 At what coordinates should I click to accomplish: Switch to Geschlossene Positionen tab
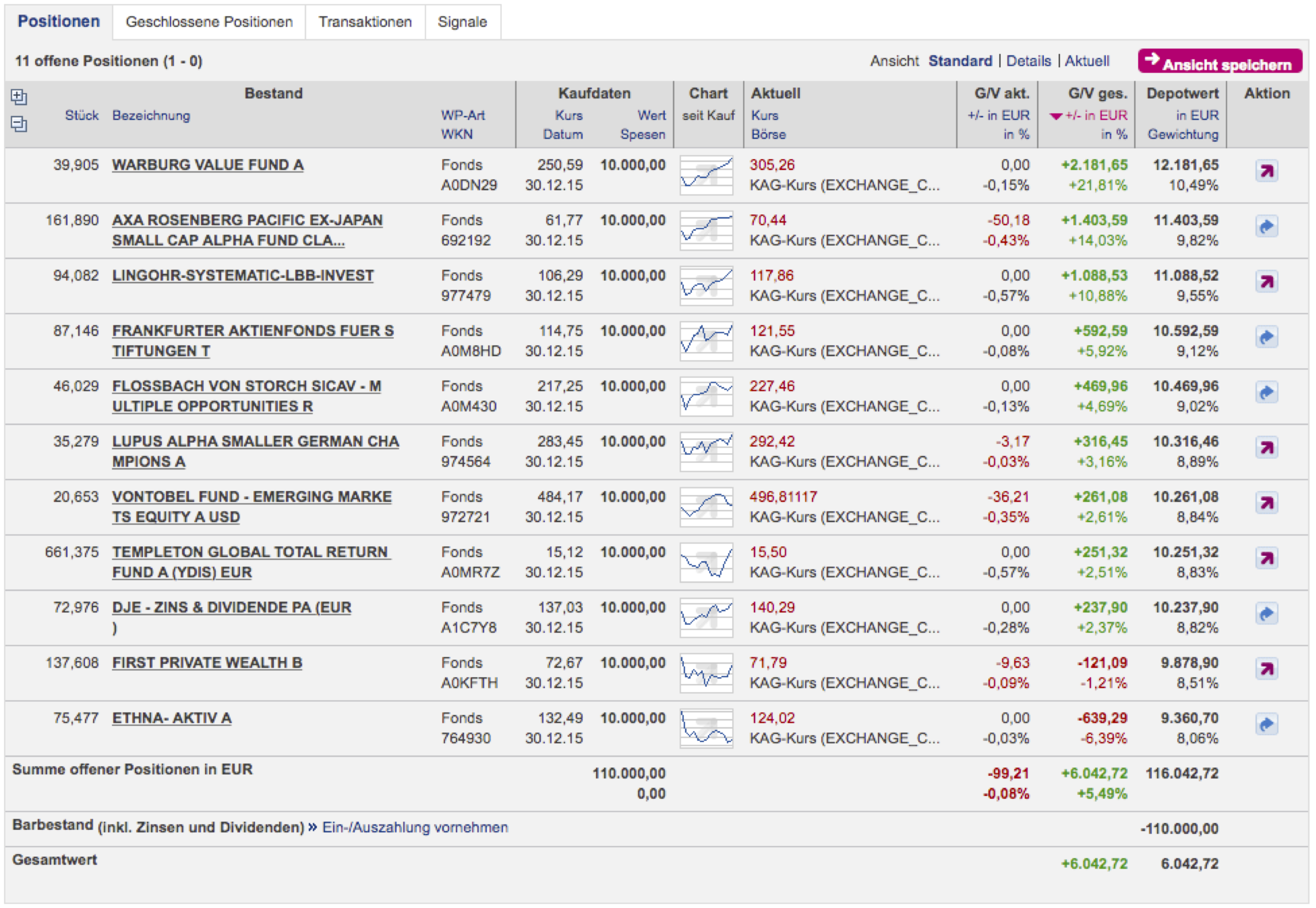[x=209, y=22]
